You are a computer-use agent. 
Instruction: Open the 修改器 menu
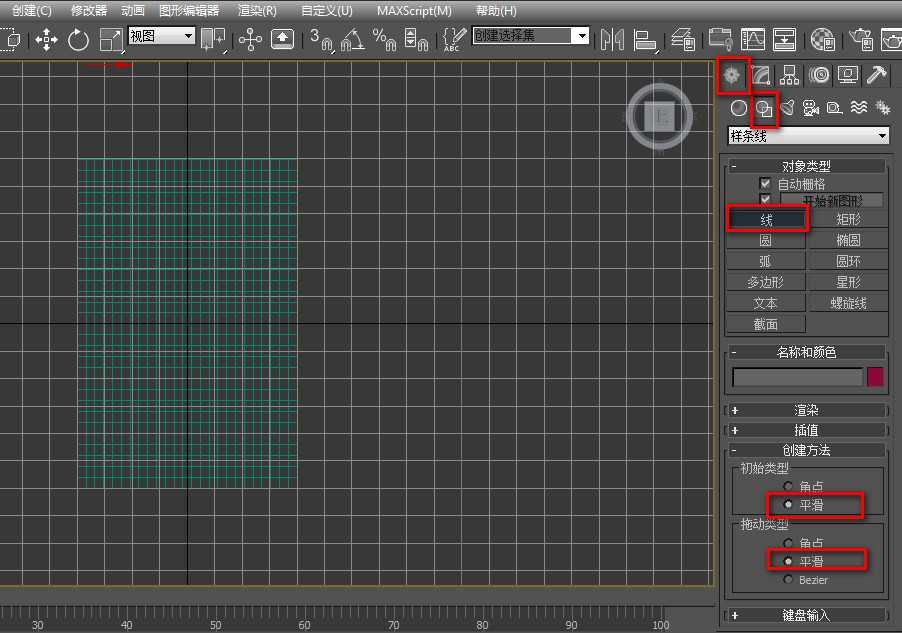point(89,10)
